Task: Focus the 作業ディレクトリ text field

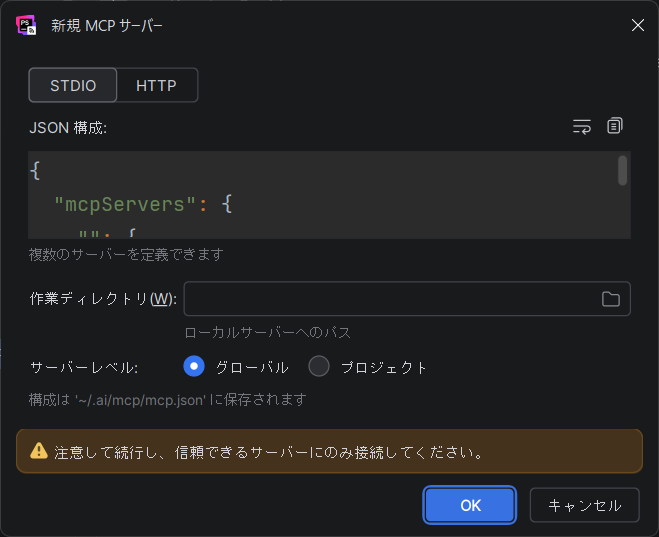Action: 390,299
